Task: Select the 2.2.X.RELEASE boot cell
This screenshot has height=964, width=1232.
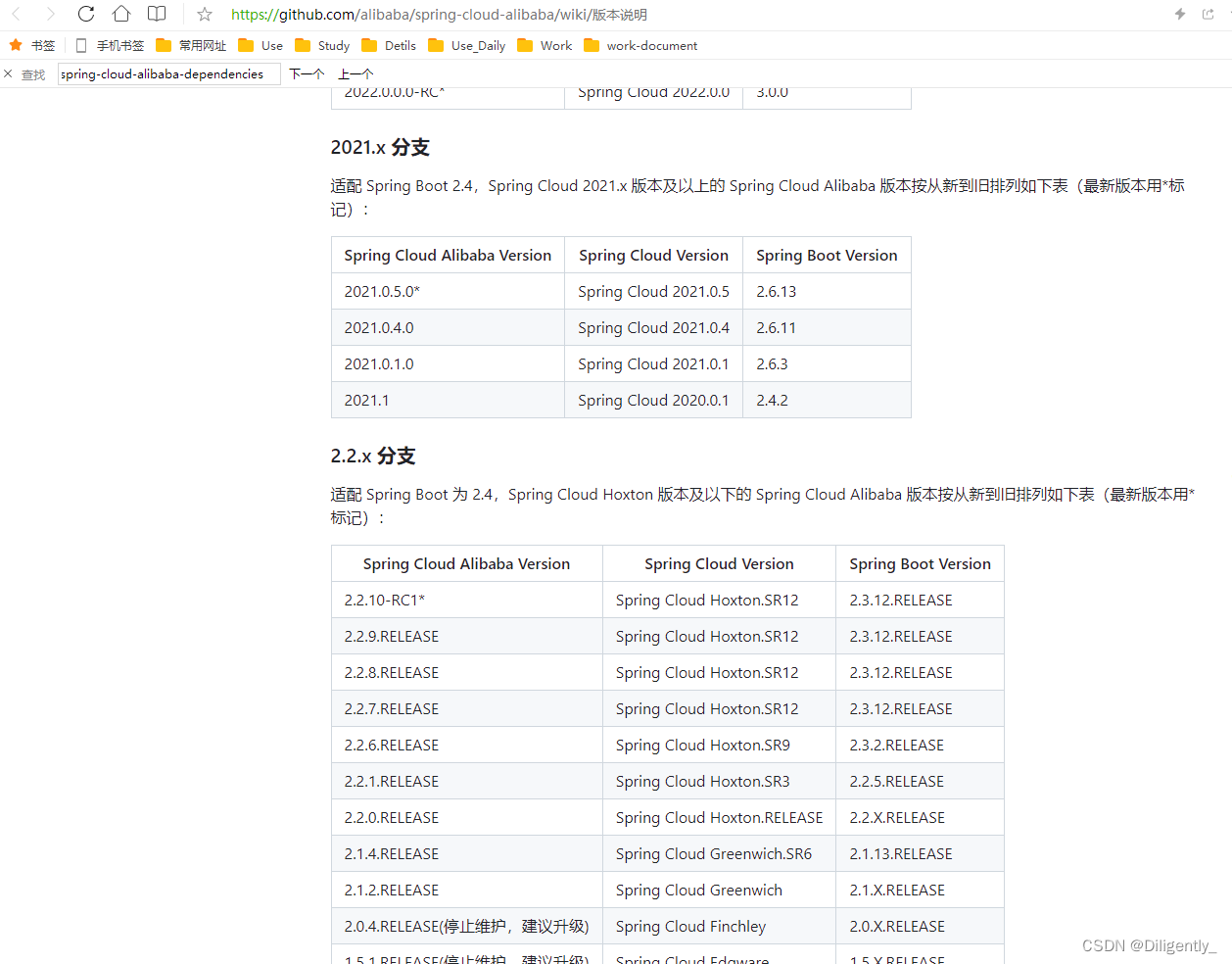Action: (920, 817)
